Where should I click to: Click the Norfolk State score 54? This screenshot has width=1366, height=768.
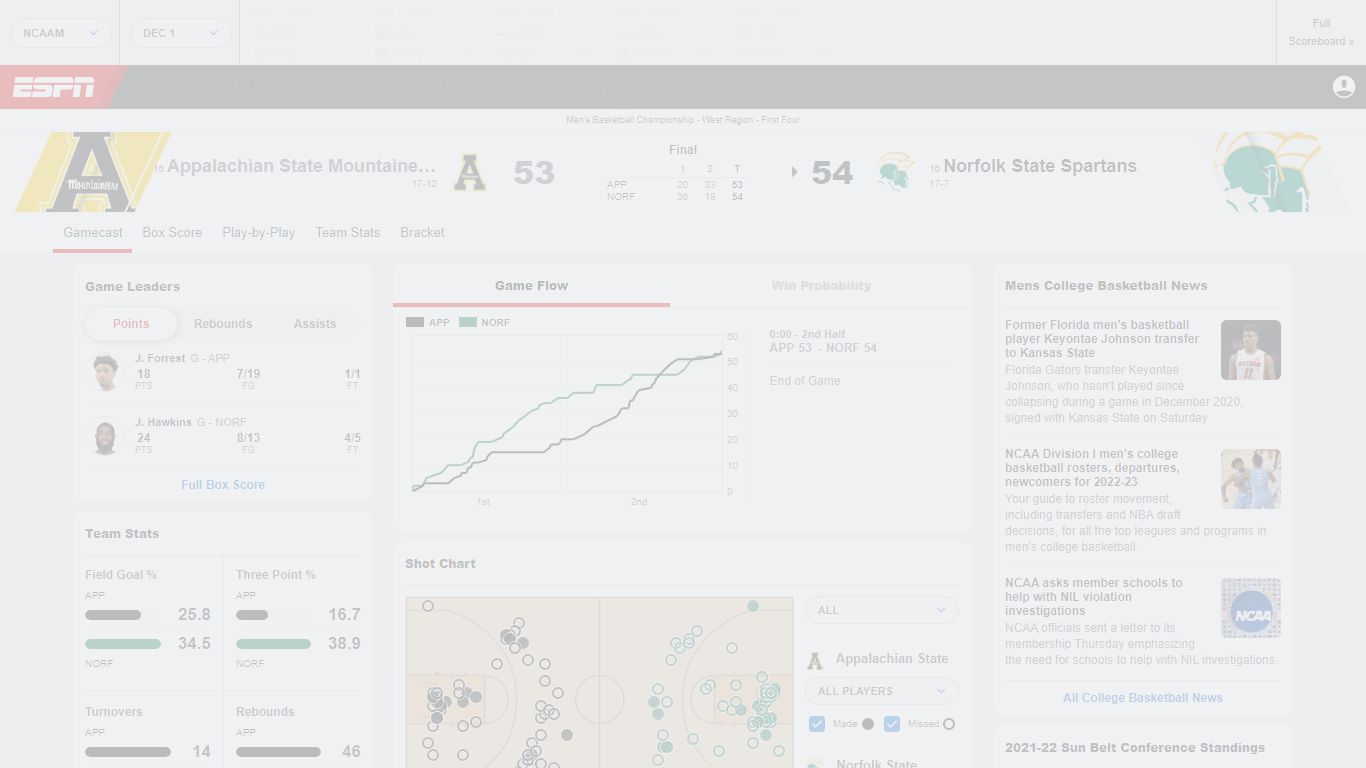click(x=832, y=173)
